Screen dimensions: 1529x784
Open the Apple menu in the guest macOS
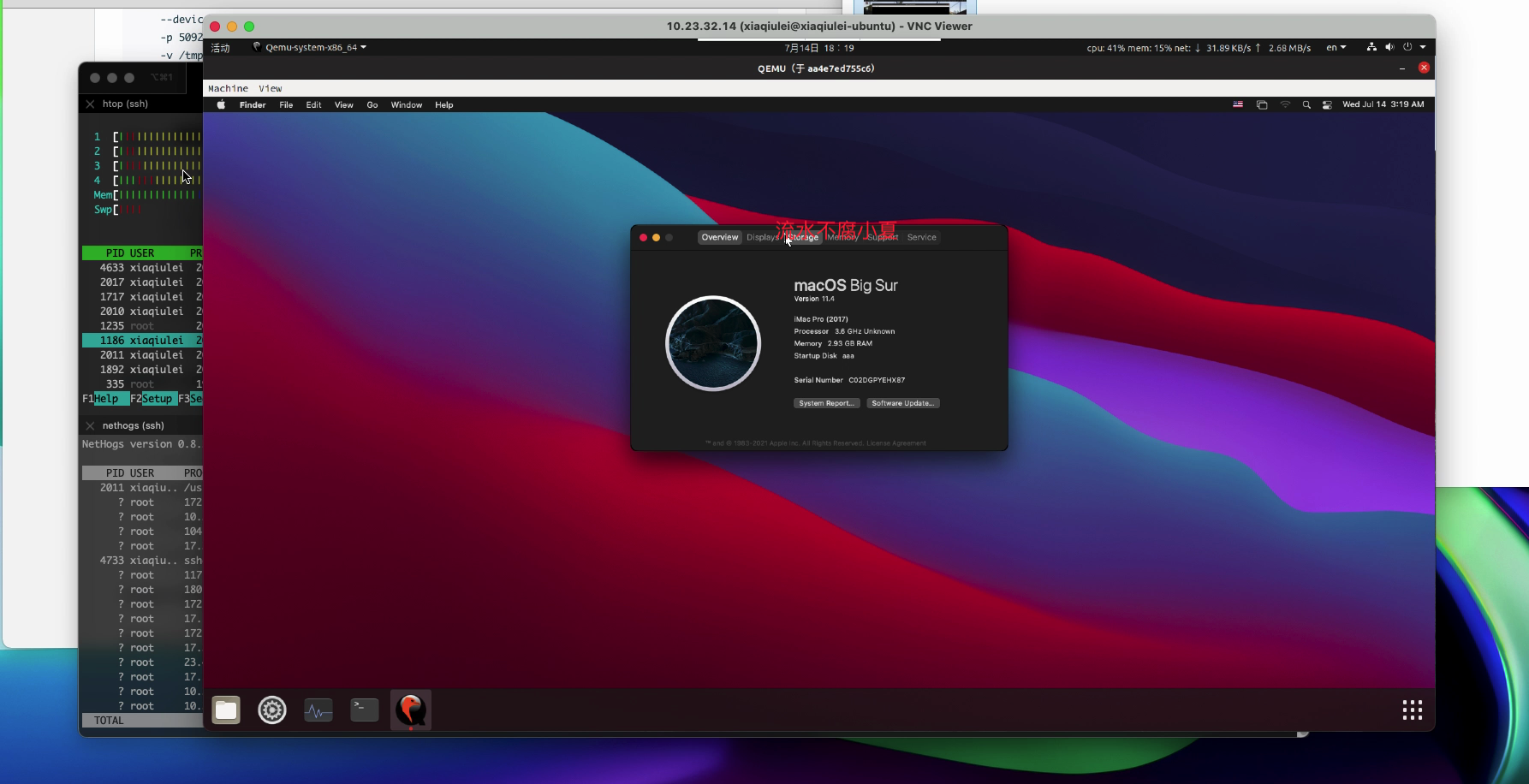[221, 104]
